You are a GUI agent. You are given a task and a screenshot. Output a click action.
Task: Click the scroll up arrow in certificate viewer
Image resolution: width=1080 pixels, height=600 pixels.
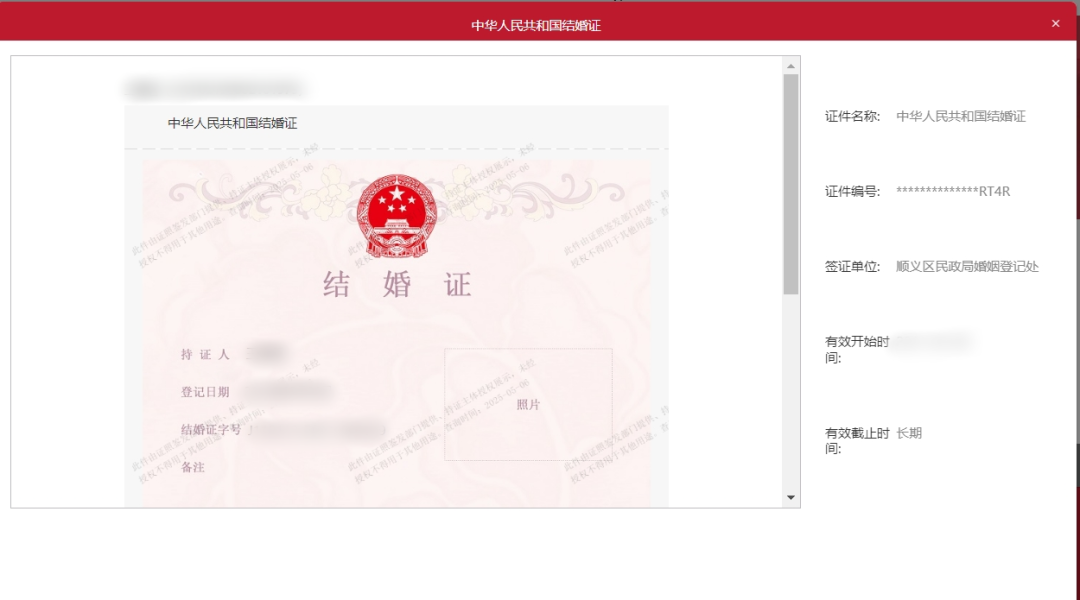[x=791, y=66]
